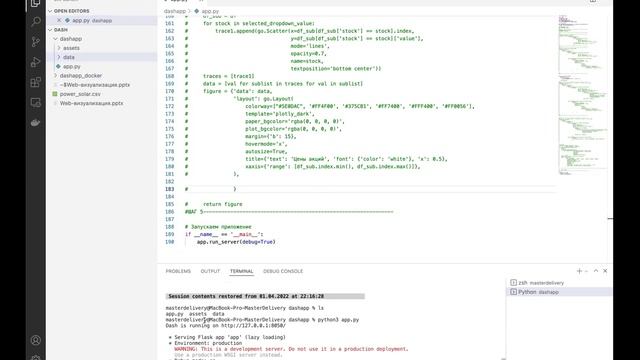640x360 pixels.
Task: Open the Docker view in activity bar
Action: coord(36,122)
